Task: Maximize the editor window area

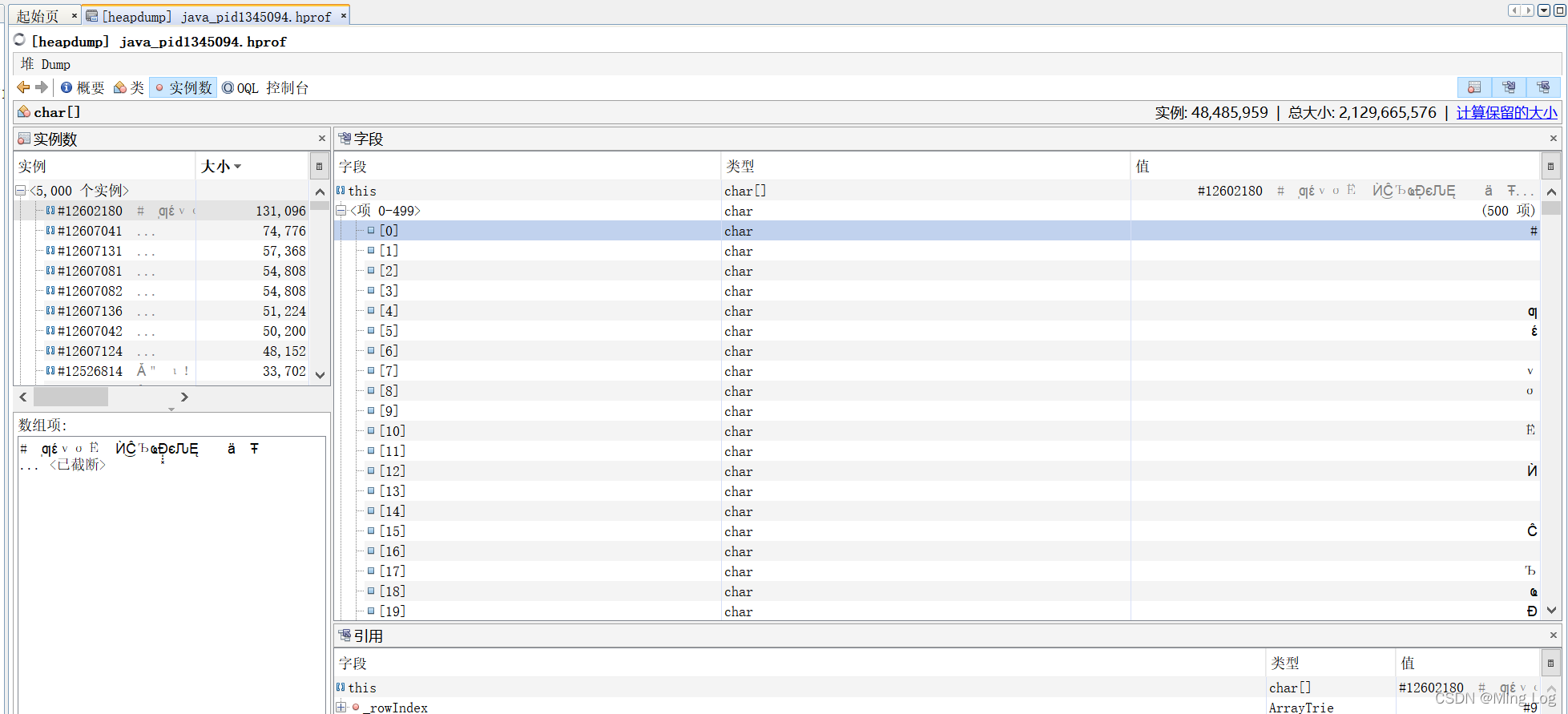Action: coord(1559,10)
